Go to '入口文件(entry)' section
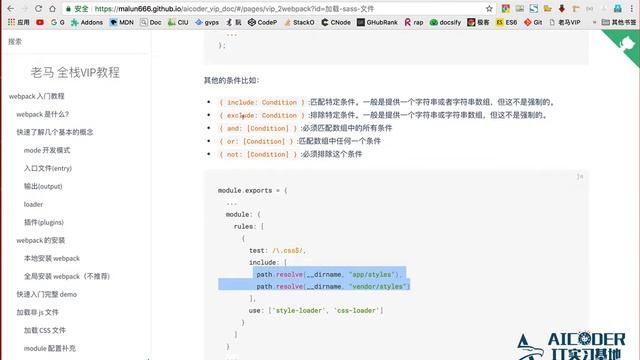Viewport: 640px width, 360px height. pos(48,168)
